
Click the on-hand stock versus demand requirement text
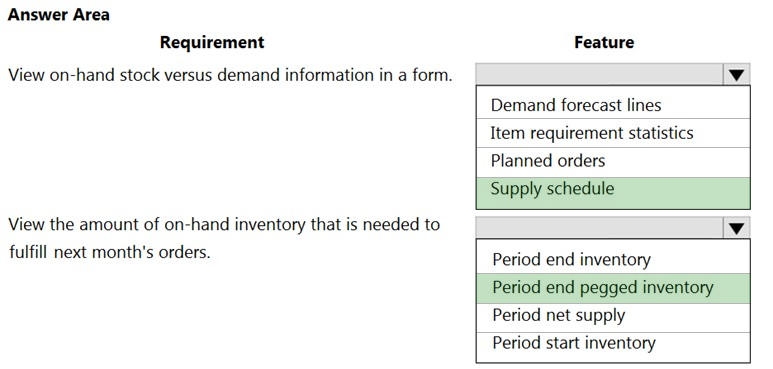click(x=230, y=75)
